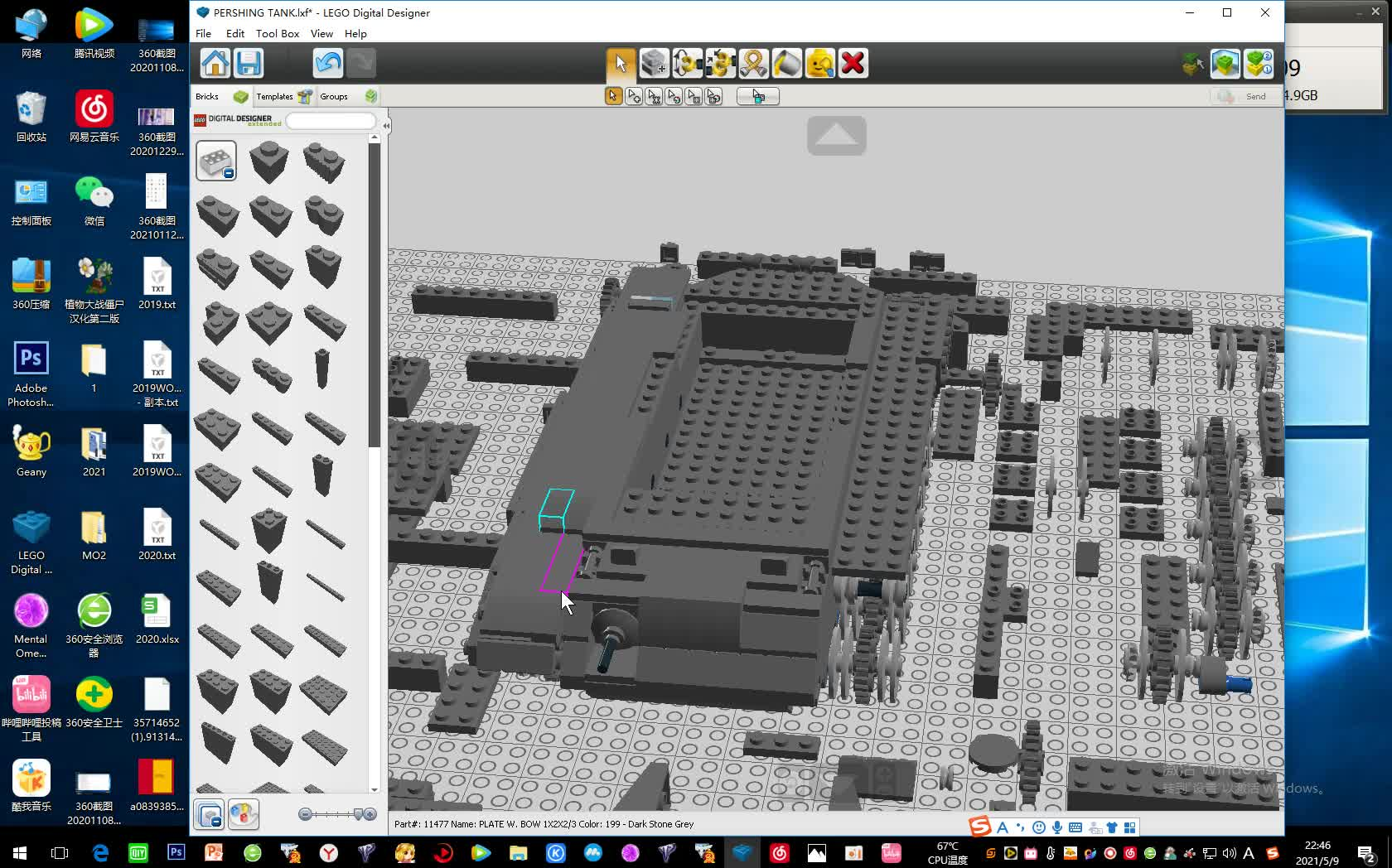The image size is (1392, 868).
Task: Select the LEGO Digital Designer desktop shortcut
Action: [31, 542]
